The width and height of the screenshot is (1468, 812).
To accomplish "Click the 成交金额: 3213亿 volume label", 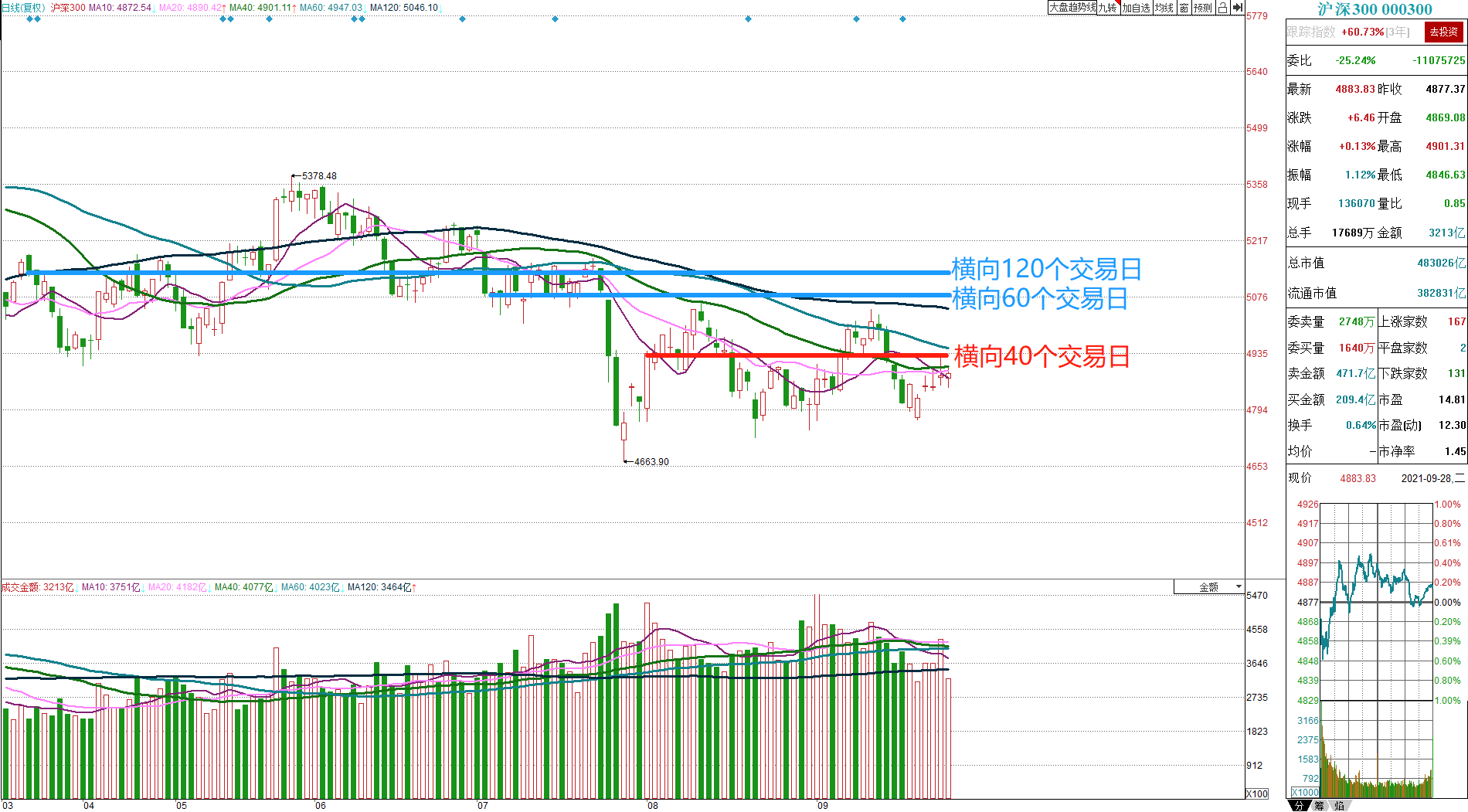I will click(x=38, y=587).
